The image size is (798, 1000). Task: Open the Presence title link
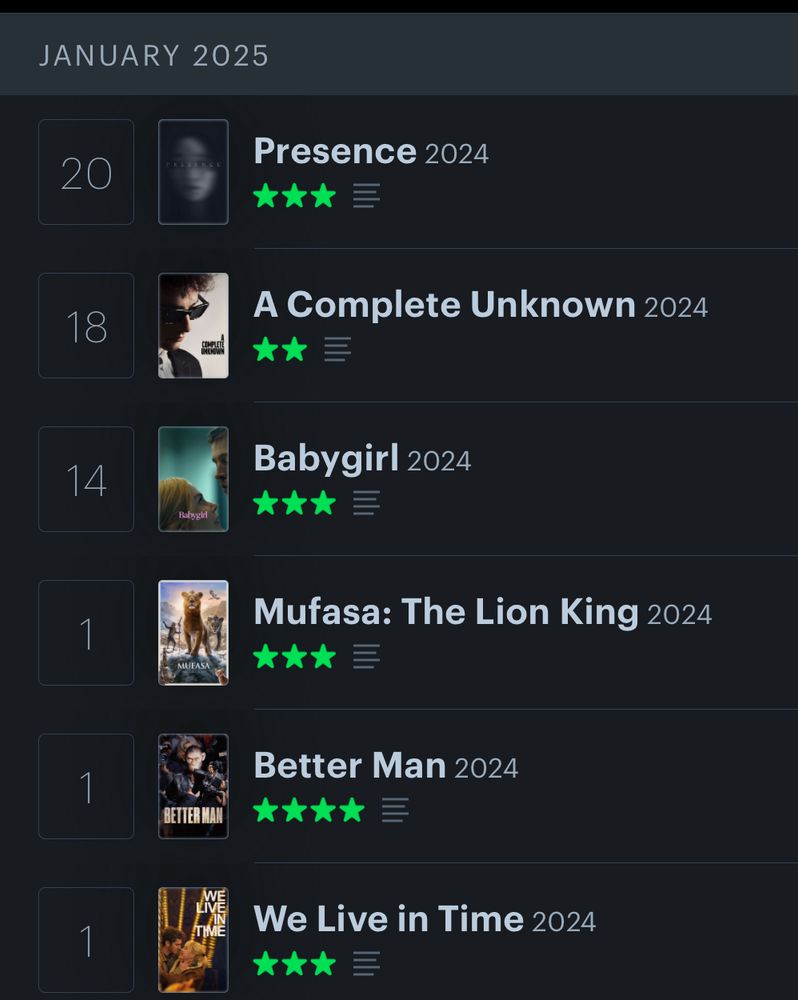pyautogui.click(x=335, y=151)
